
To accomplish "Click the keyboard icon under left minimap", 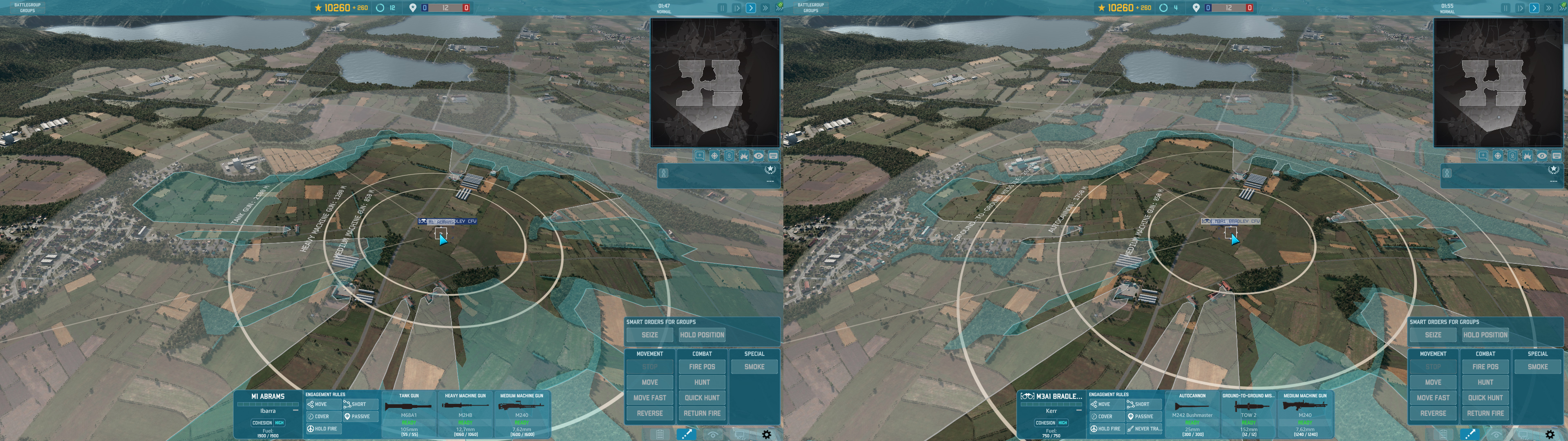I will coord(773,156).
